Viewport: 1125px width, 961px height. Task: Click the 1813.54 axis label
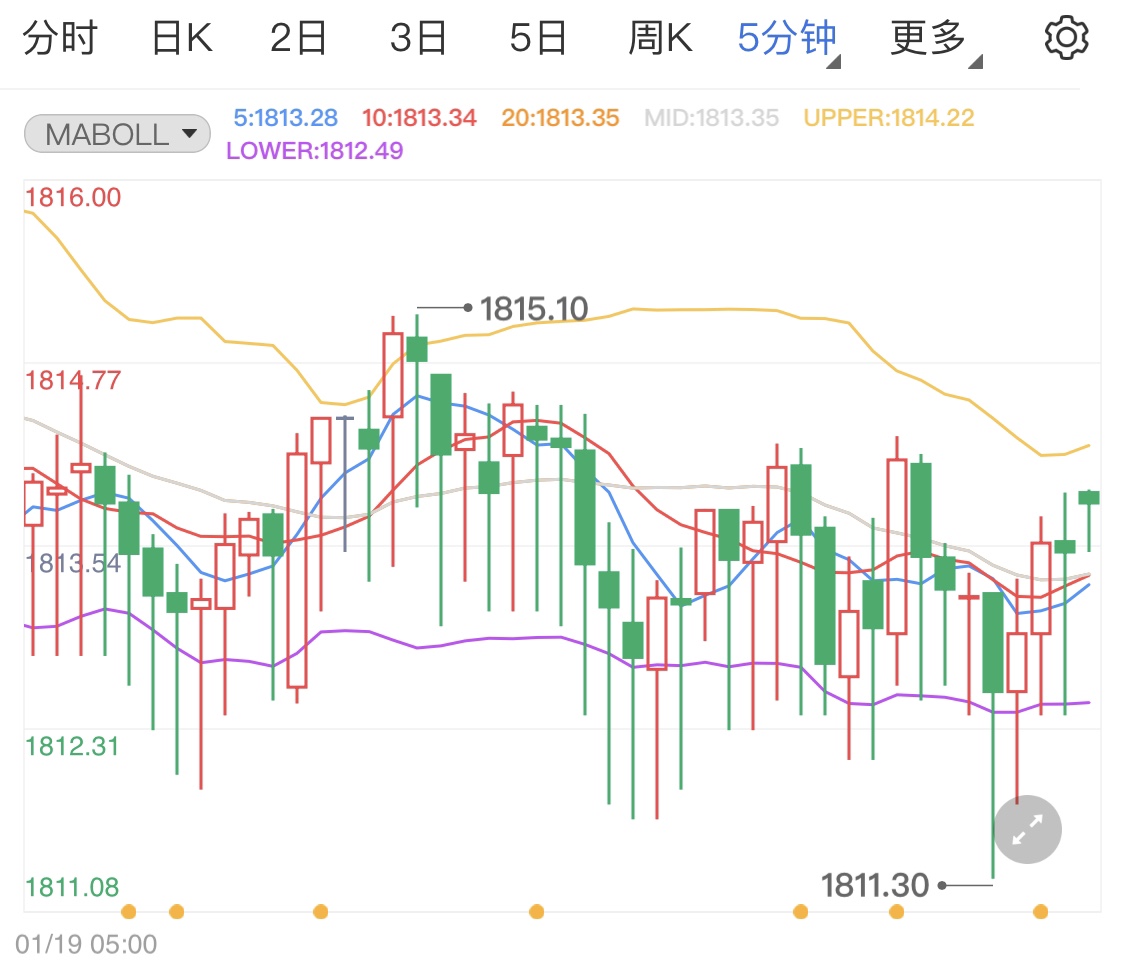[73, 563]
